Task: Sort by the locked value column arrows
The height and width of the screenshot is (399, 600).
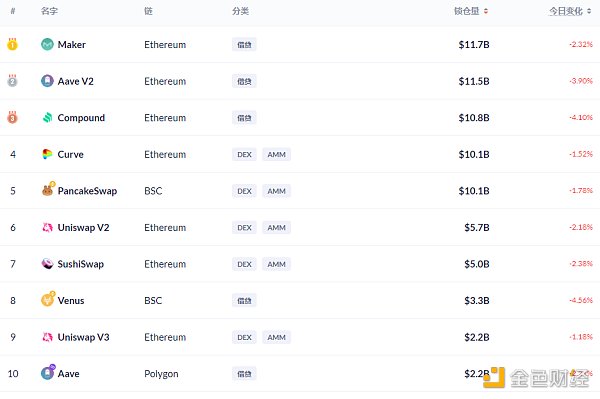Action: coord(486,11)
